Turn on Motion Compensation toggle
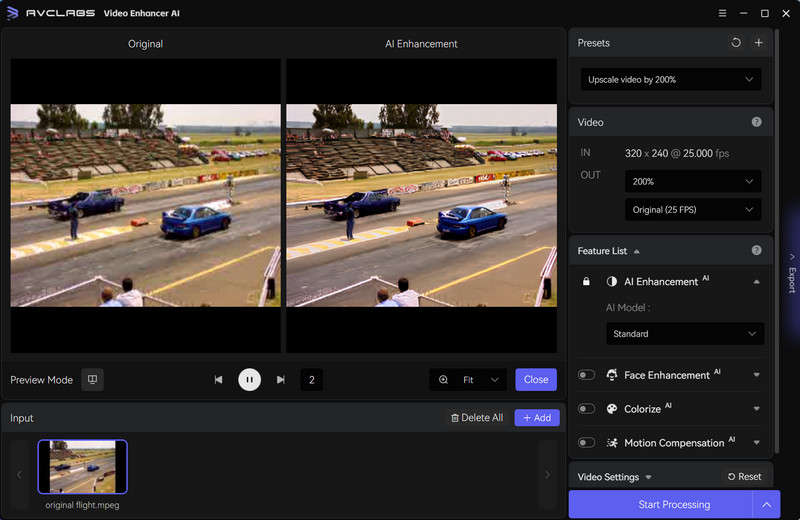The height and width of the screenshot is (520, 800). coord(587,443)
